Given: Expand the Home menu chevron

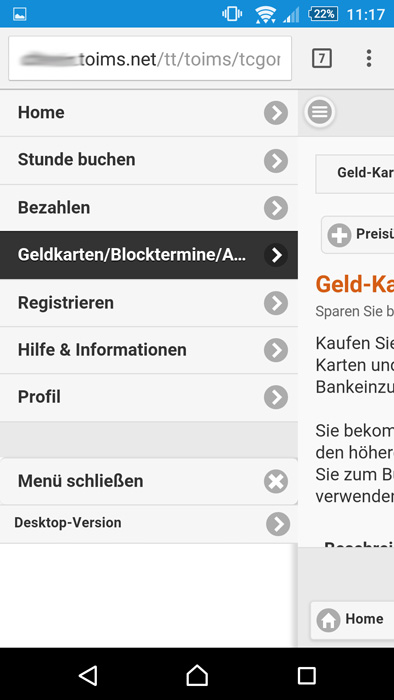Looking at the screenshot, I should (x=276, y=113).
